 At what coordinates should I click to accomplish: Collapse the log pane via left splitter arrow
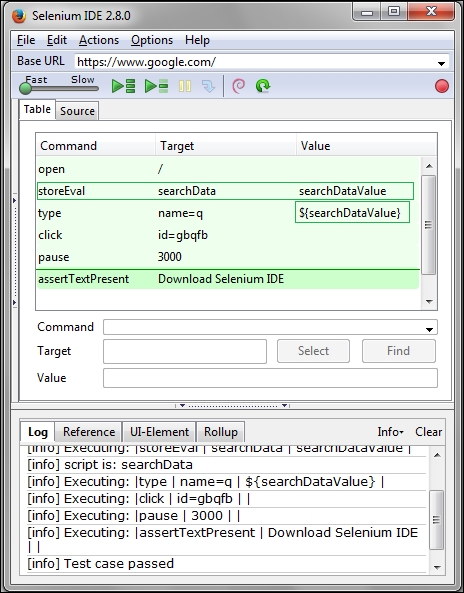(182, 406)
